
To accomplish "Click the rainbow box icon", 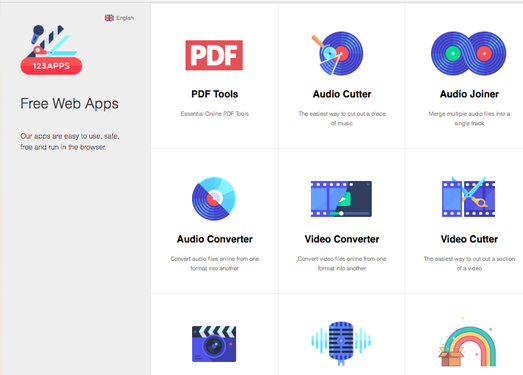I will pyautogui.click(x=468, y=342).
